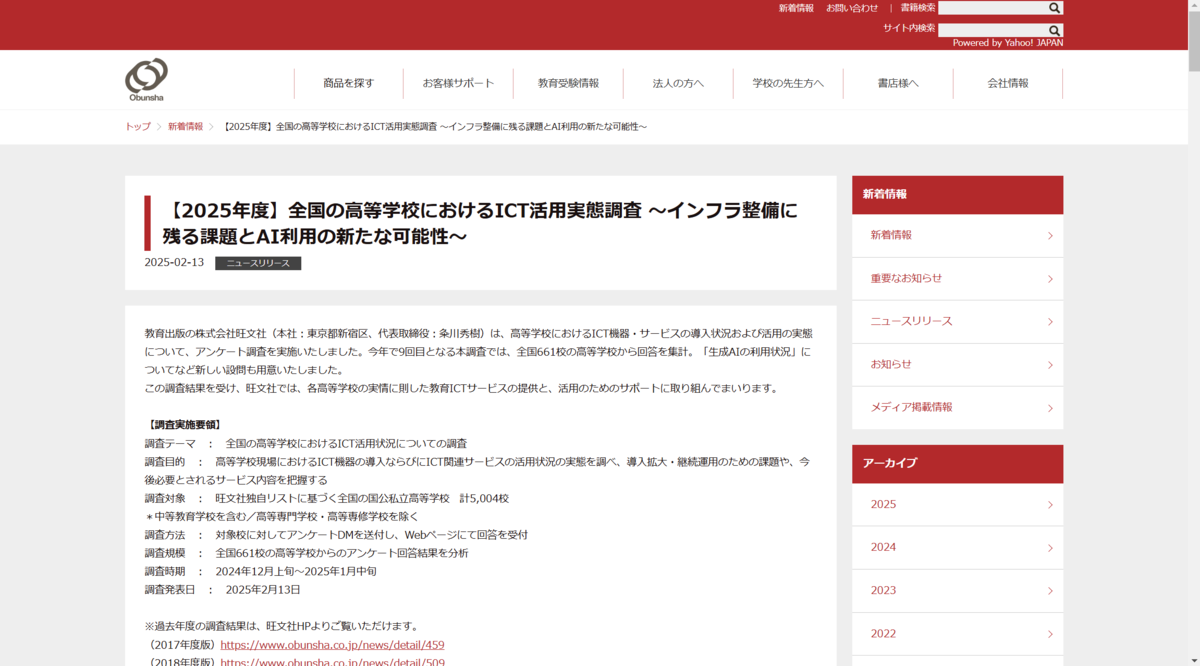Click the Obunsha logo

146,80
